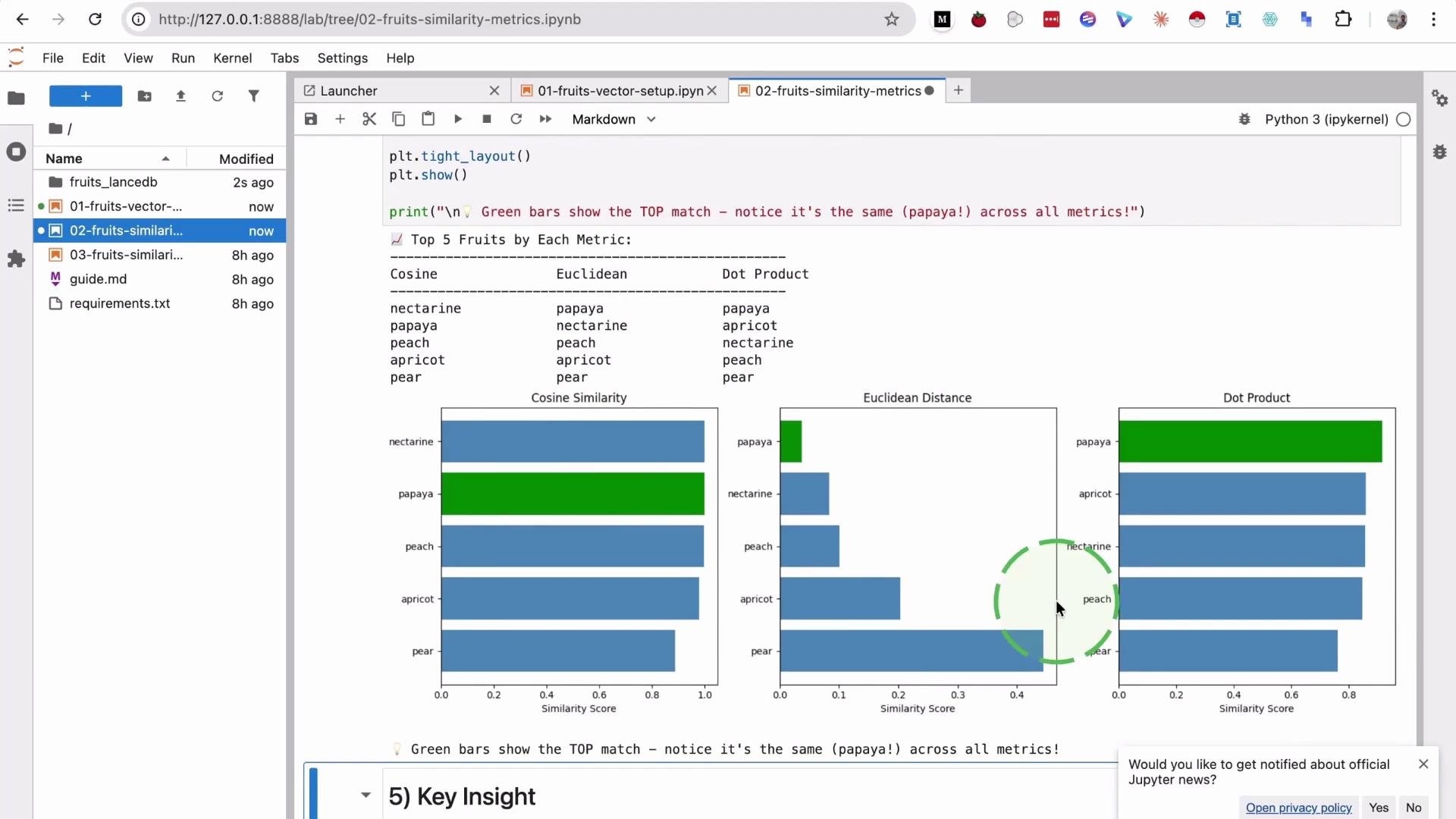Bookmark this page star icon

coord(892,20)
